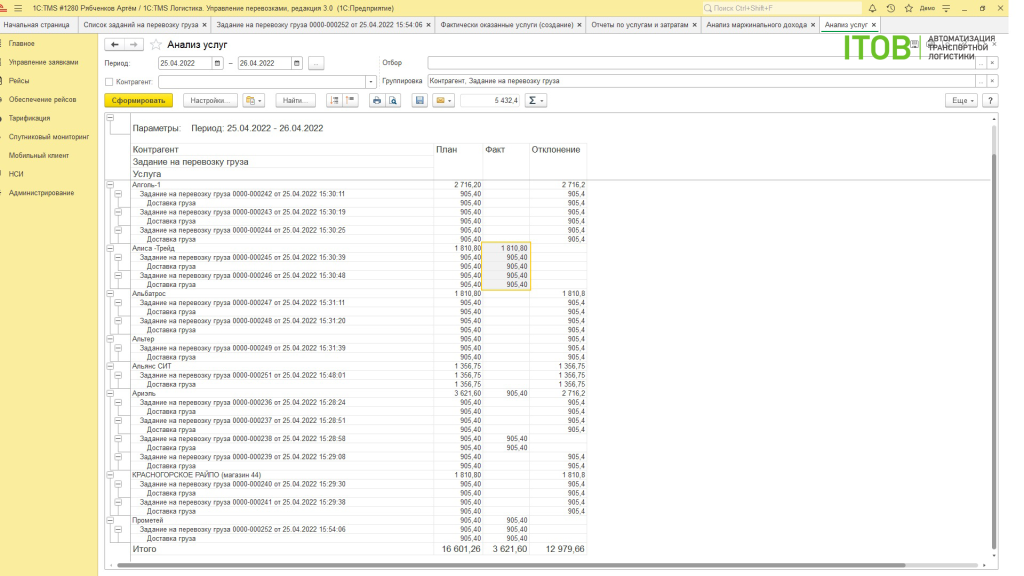1024x576 pixels.
Task: Open Отбор selection ellipsis
Action: (980, 63)
